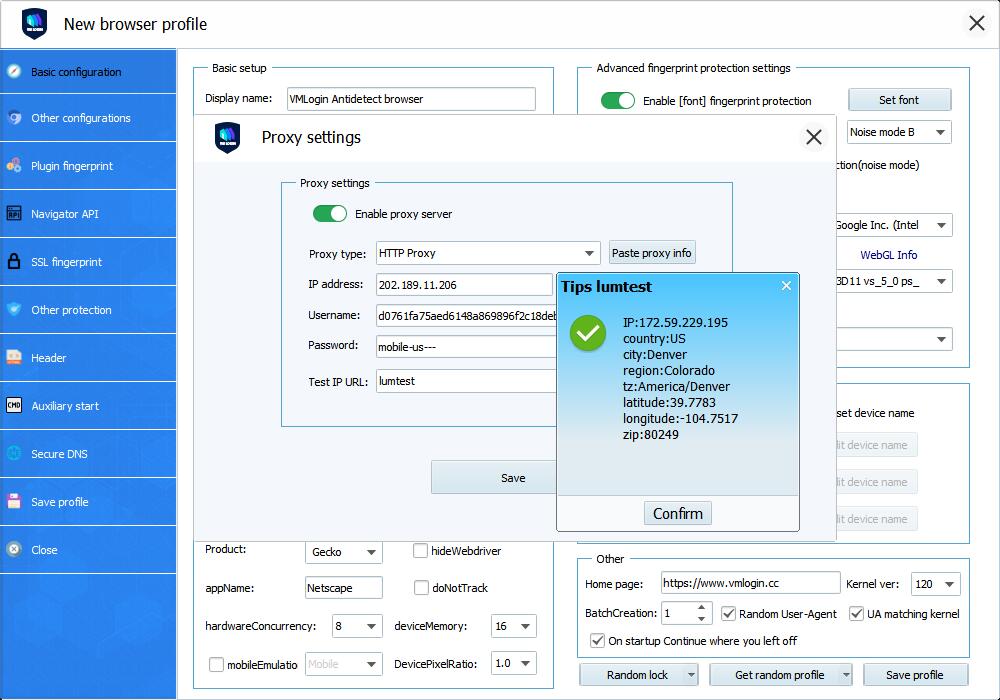Open SSL fingerprint section
The height and width of the screenshot is (700, 1000).
[x=88, y=261]
